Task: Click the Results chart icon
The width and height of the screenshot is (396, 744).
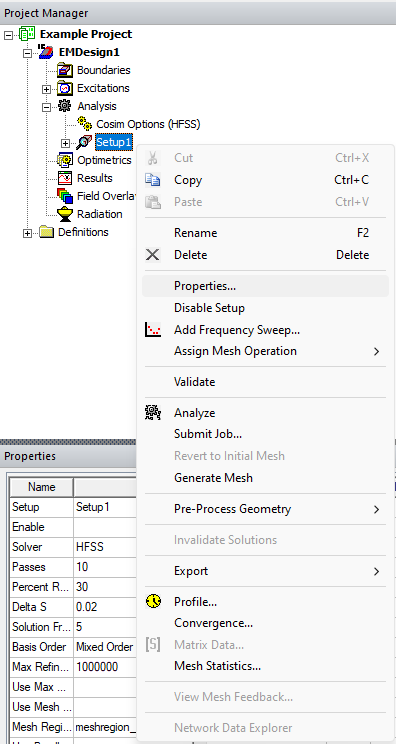Action: [x=65, y=178]
